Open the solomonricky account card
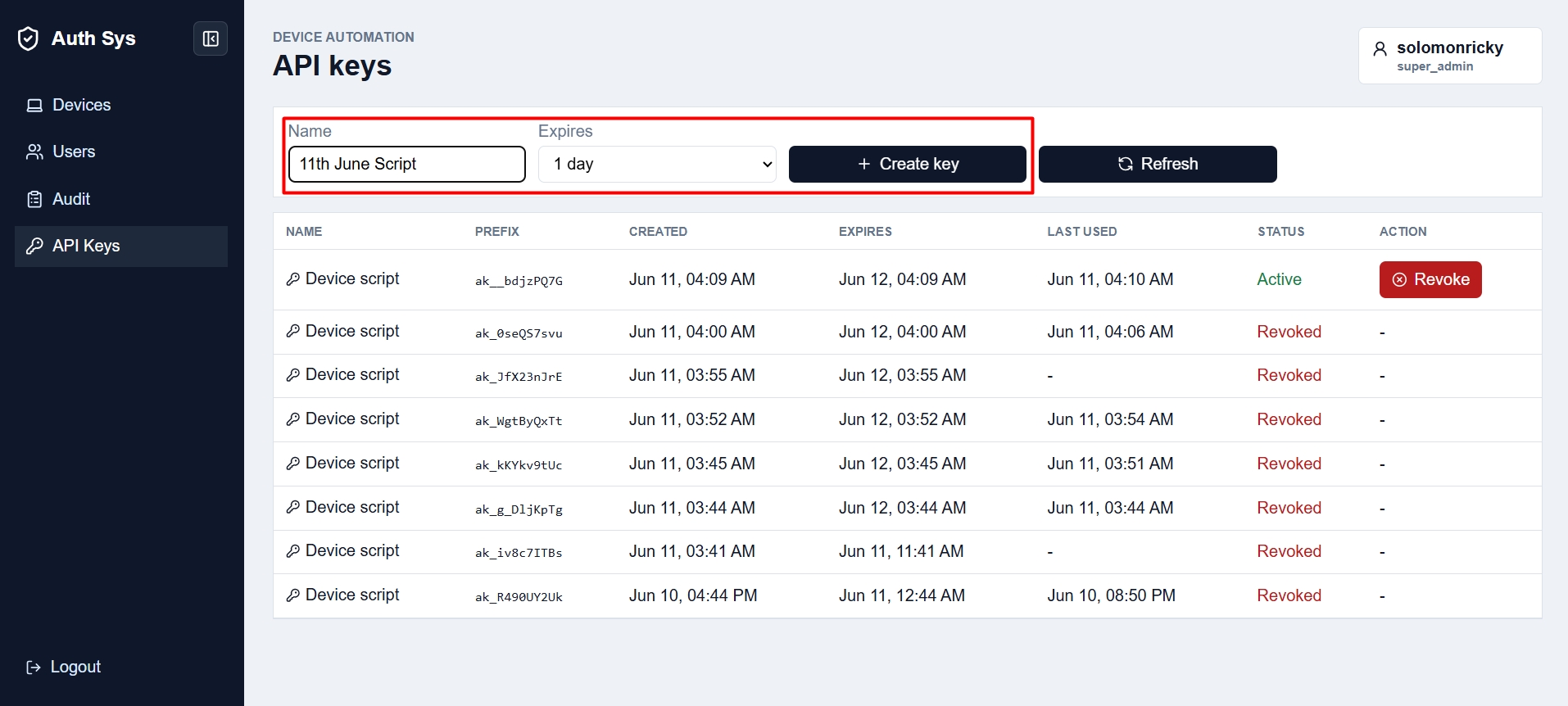The width and height of the screenshot is (1568, 706). [1450, 56]
